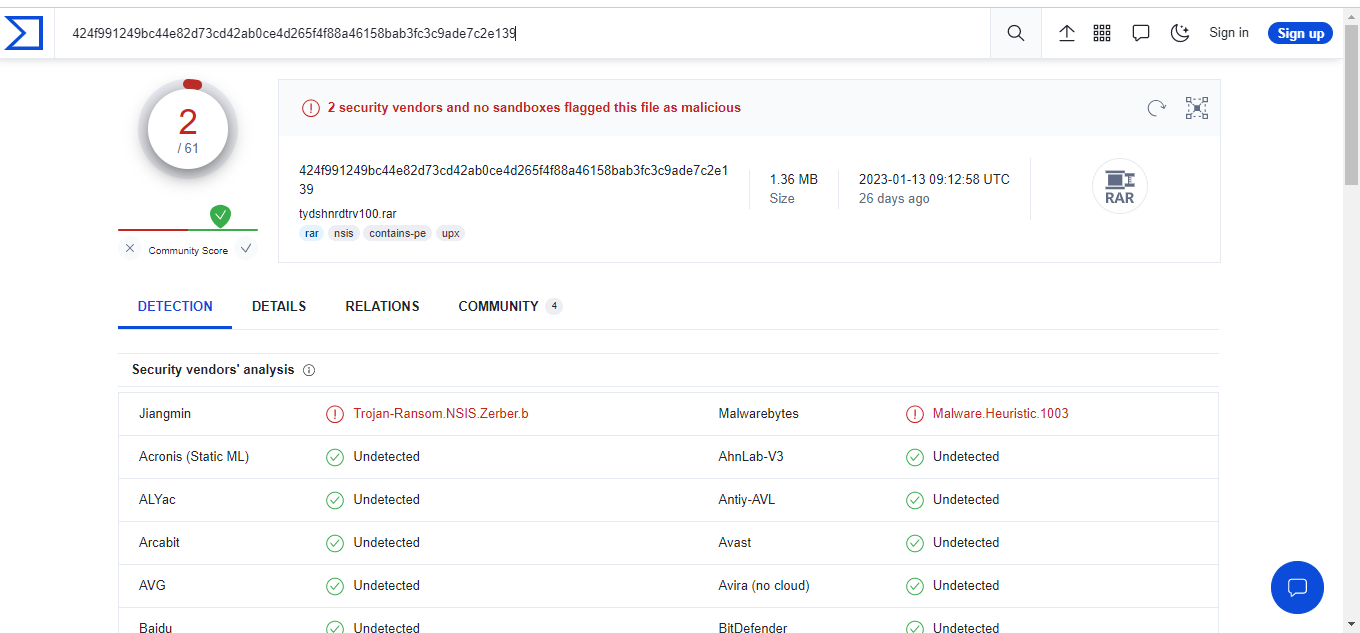Screen dimensions: 1360x633
Task: Click the hash search input field
Action: tap(520, 33)
